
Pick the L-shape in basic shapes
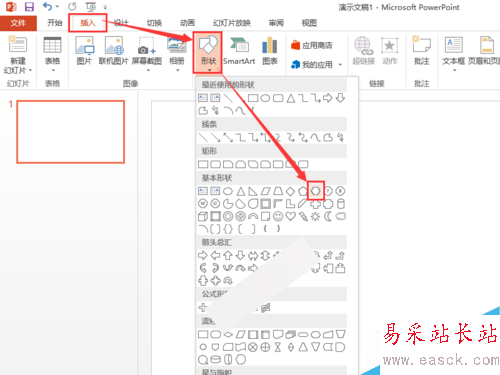pyautogui.click(x=290, y=204)
